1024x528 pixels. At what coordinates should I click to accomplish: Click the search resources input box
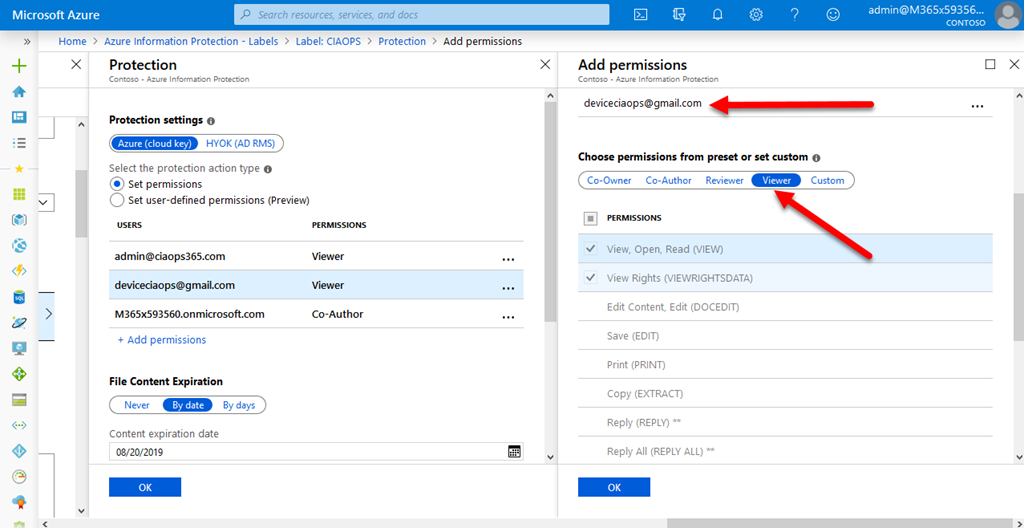coord(421,15)
